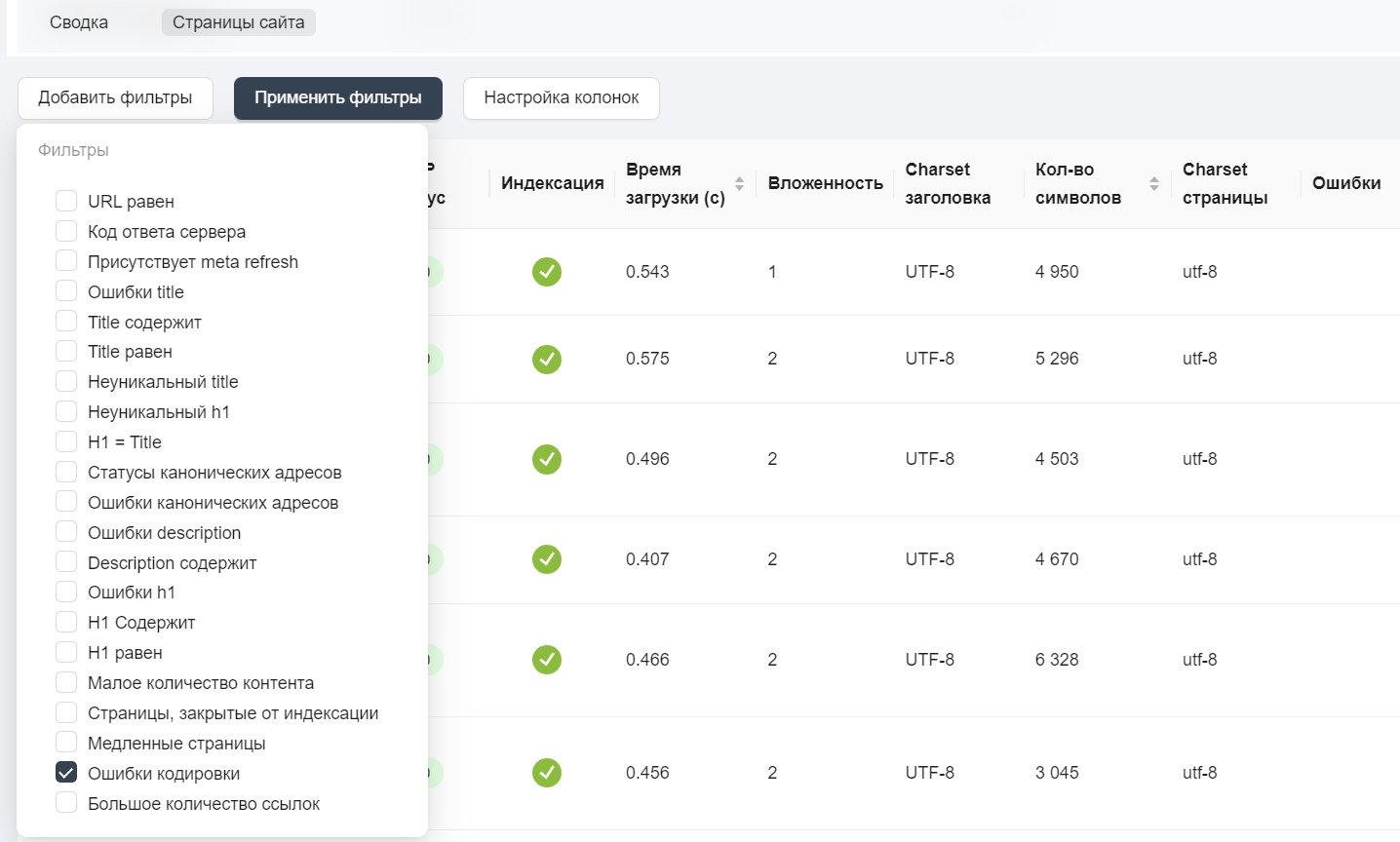Enable Код ответа сервера filter
The height and width of the screenshot is (842, 1400).
(x=66, y=231)
